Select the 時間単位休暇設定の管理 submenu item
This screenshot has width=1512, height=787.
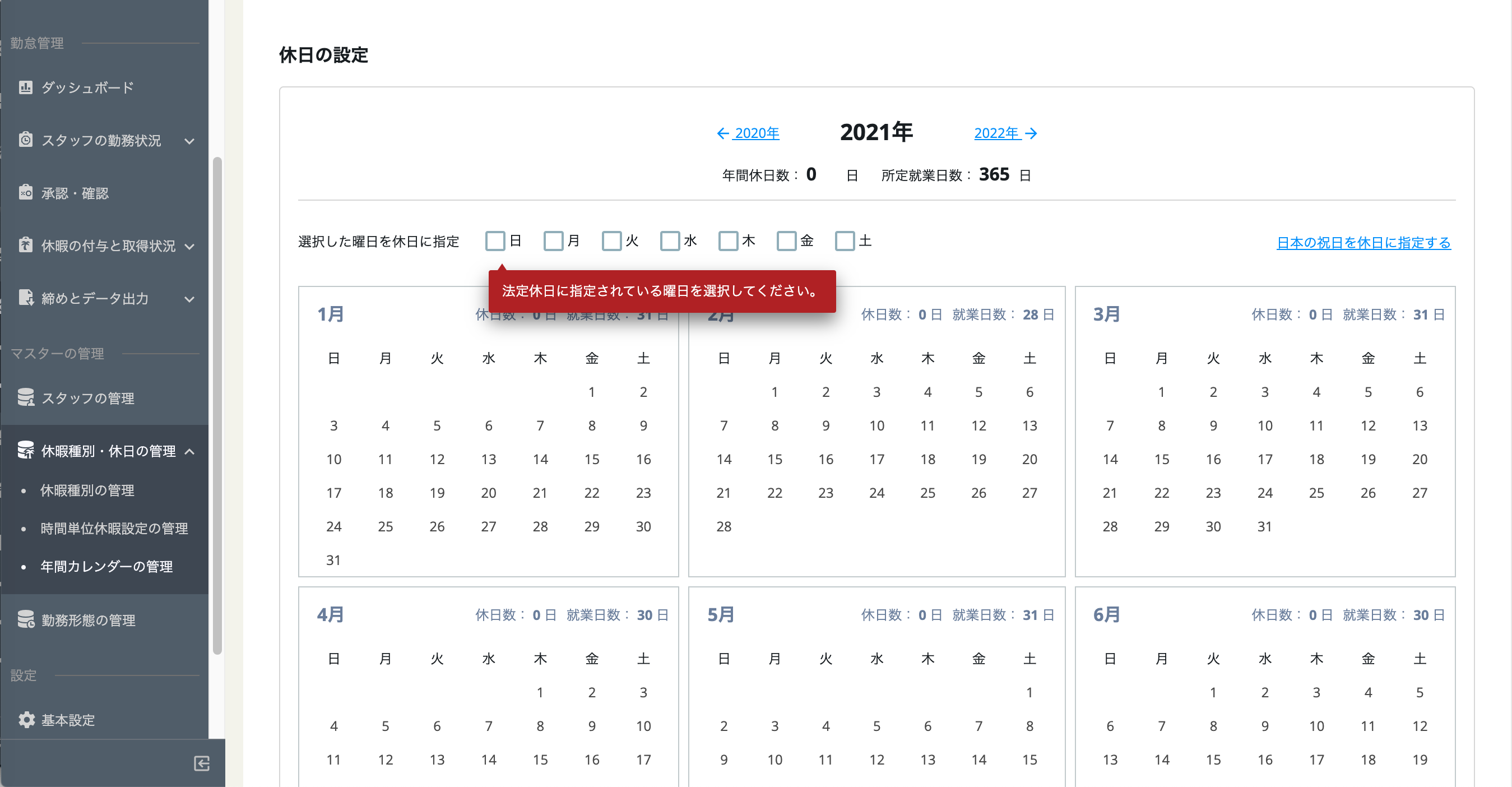(114, 528)
